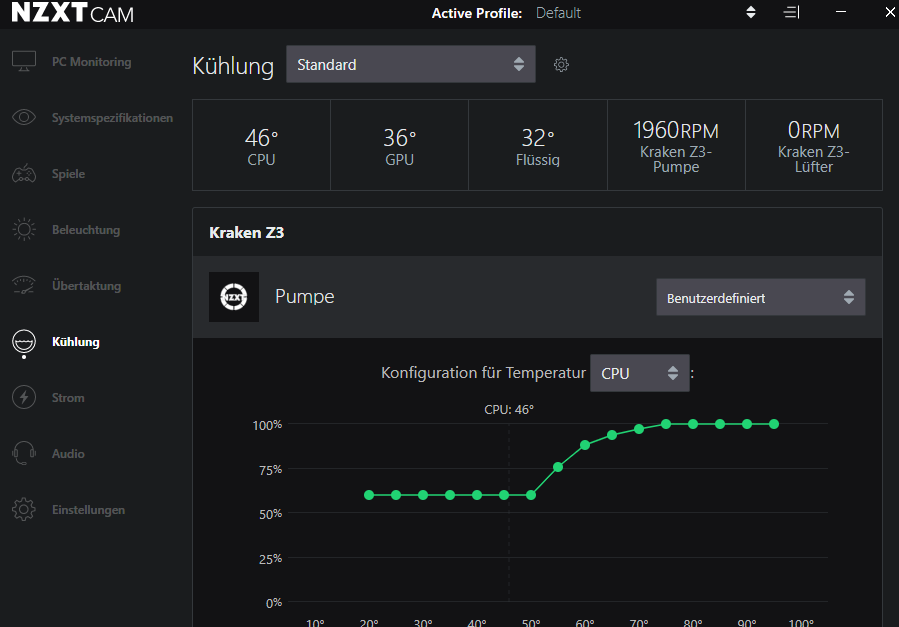Click the pump curve point at 35°

(450, 495)
